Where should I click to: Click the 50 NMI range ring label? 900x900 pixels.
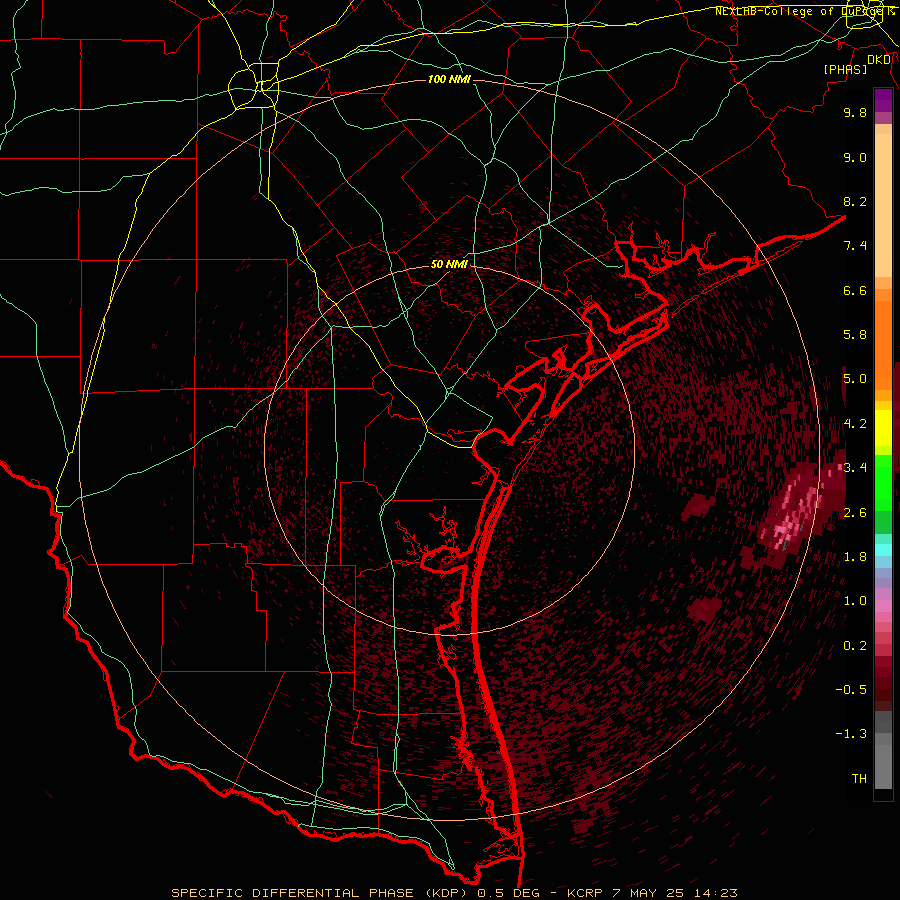coord(449,265)
